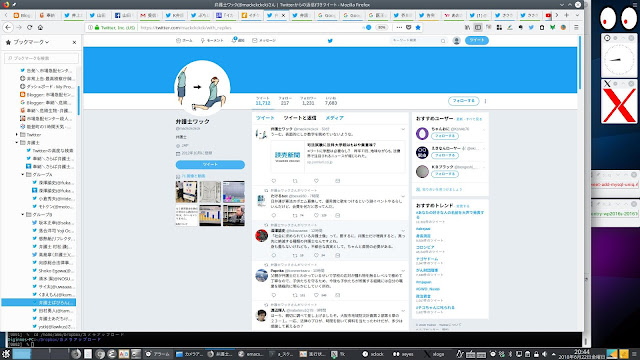Switch to the ツイート timeline tab
Screen dimensions: 640x360
tap(265, 118)
